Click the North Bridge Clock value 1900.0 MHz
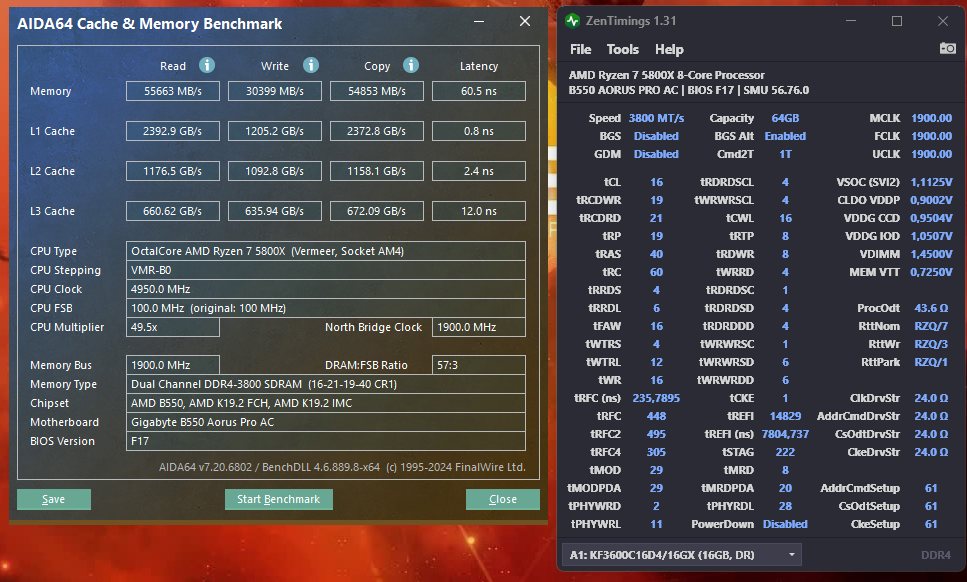 (x=479, y=327)
